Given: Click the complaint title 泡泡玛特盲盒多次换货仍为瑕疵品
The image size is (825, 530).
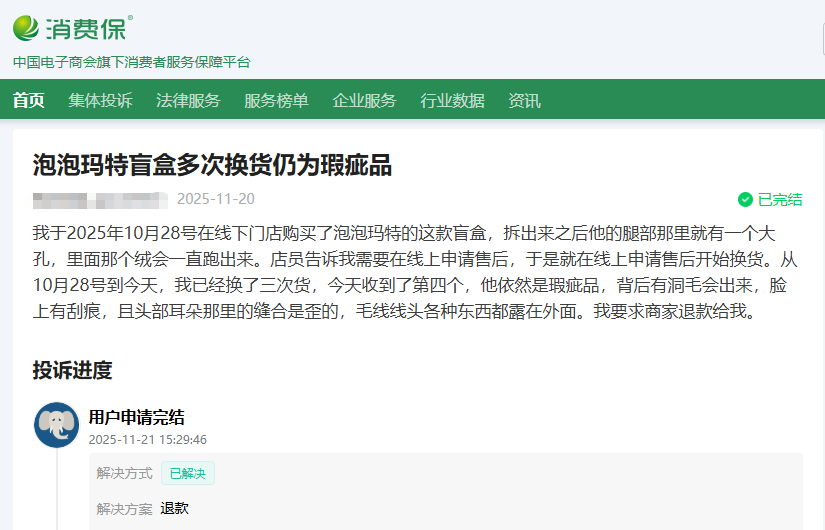Looking at the screenshot, I should pos(212,165).
